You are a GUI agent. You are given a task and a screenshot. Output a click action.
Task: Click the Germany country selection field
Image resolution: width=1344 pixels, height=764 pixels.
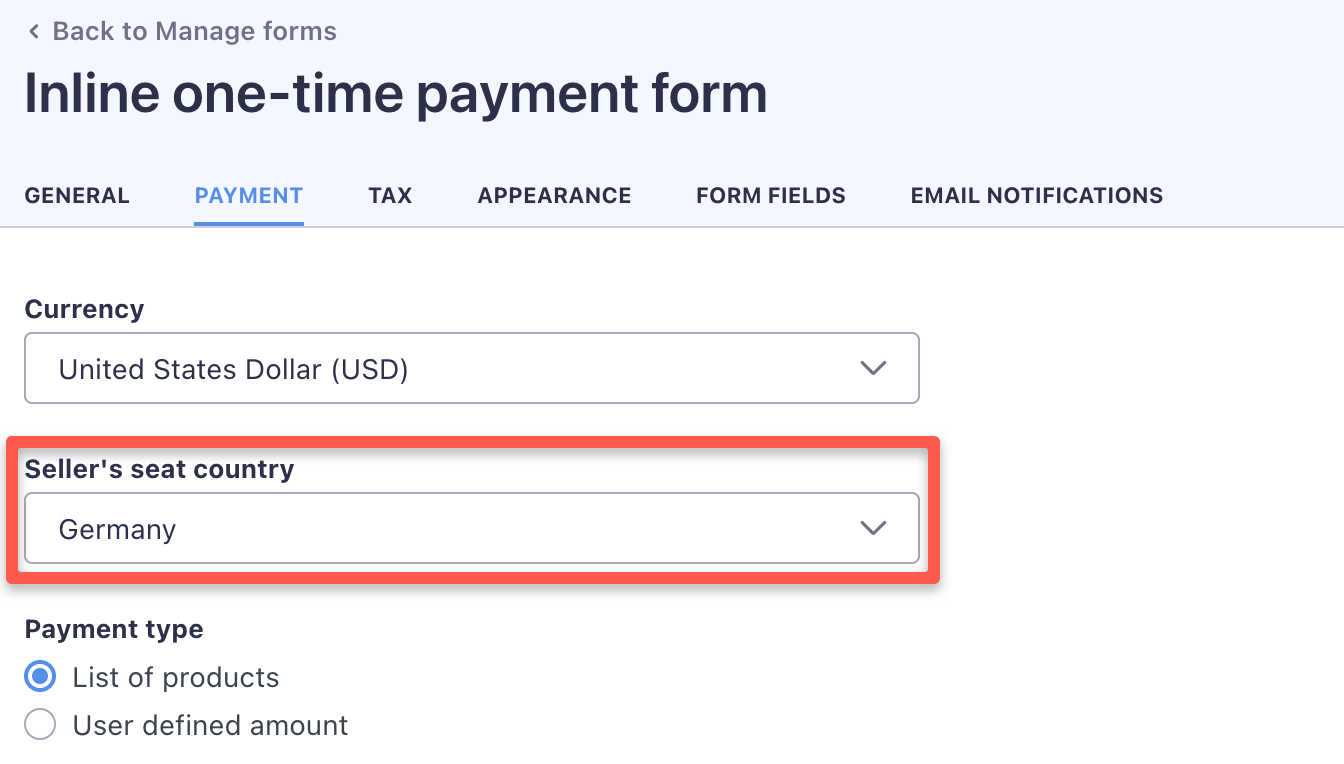(x=471, y=528)
